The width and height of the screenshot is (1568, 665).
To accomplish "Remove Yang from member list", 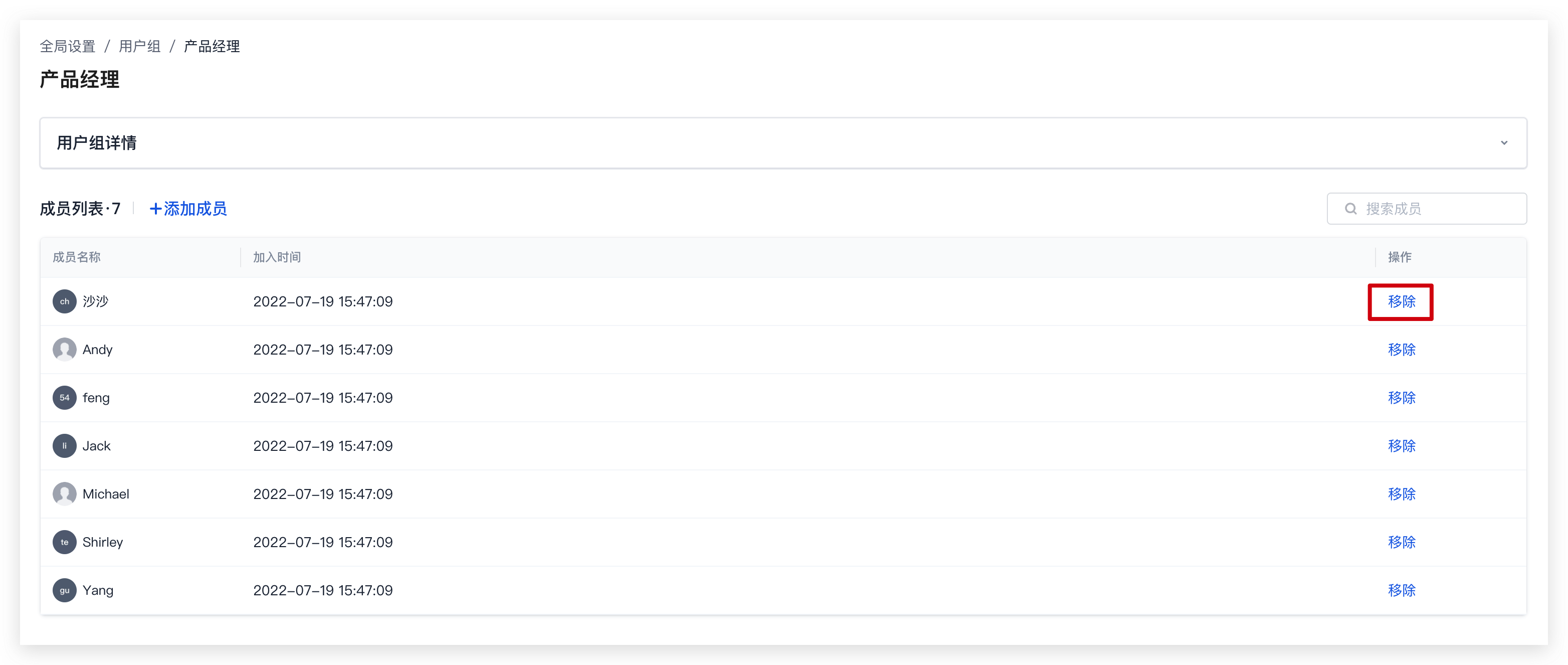I will [1401, 590].
